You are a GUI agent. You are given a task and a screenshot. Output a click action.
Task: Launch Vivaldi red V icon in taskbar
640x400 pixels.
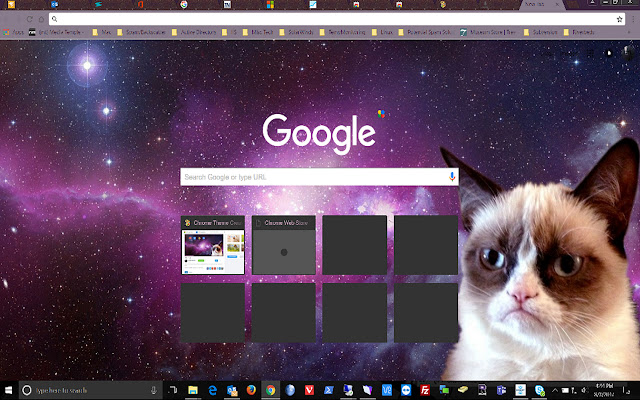click(309, 391)
